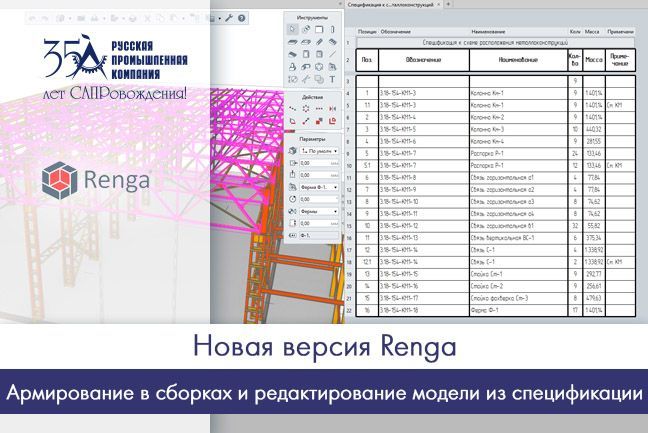Select cell 'Связь вертикальная ВС-1'

coord(519,238)
